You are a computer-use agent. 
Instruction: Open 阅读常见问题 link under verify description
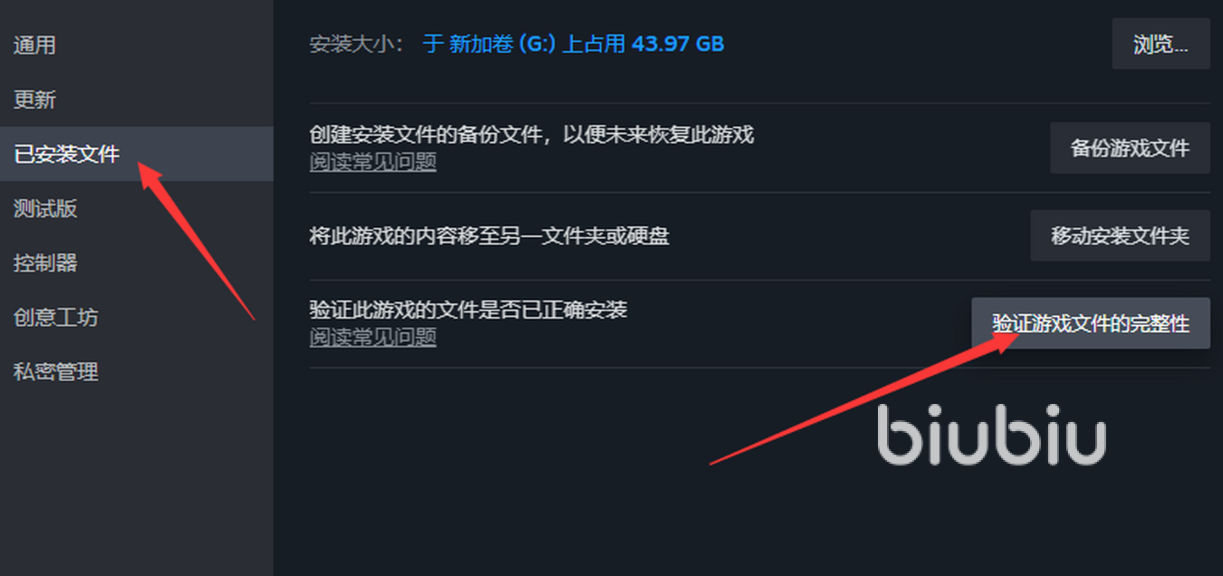coord(373,337)
